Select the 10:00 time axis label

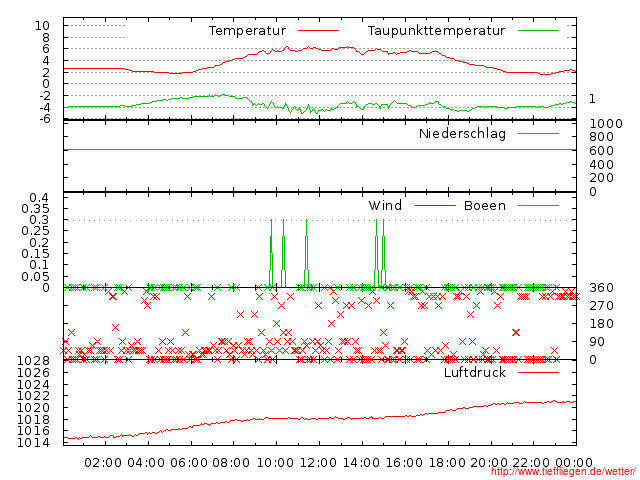click(x=275, y=463)
